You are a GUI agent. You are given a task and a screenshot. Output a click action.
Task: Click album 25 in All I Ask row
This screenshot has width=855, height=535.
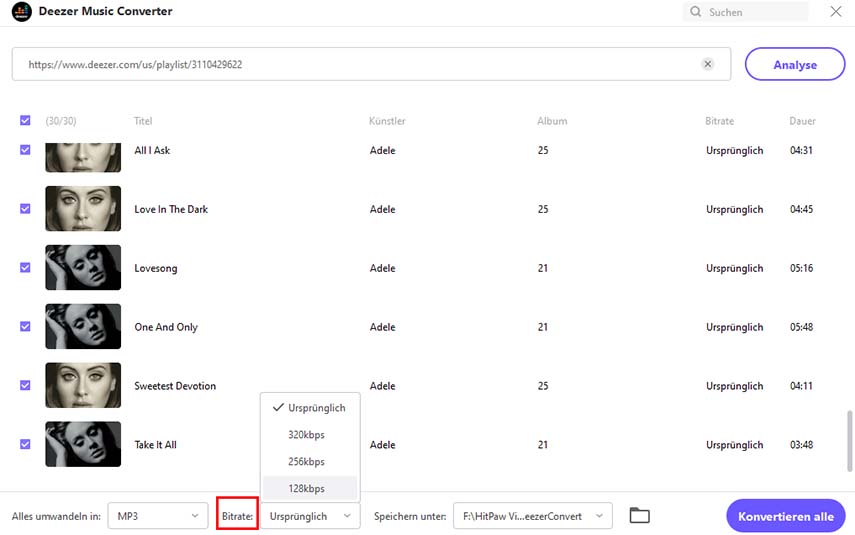[x=543, y=150]
